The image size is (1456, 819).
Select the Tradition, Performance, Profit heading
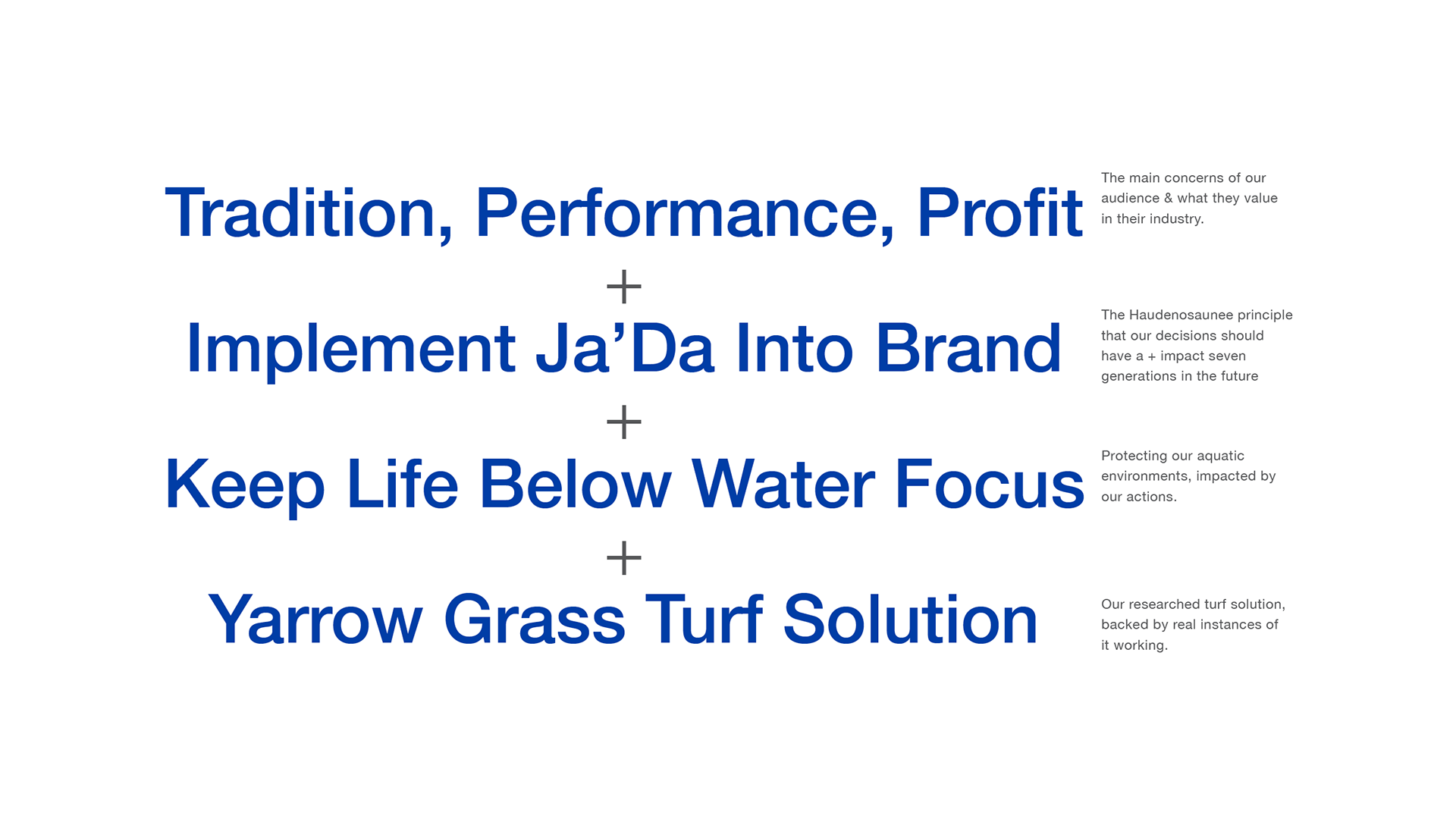(623, 214)
